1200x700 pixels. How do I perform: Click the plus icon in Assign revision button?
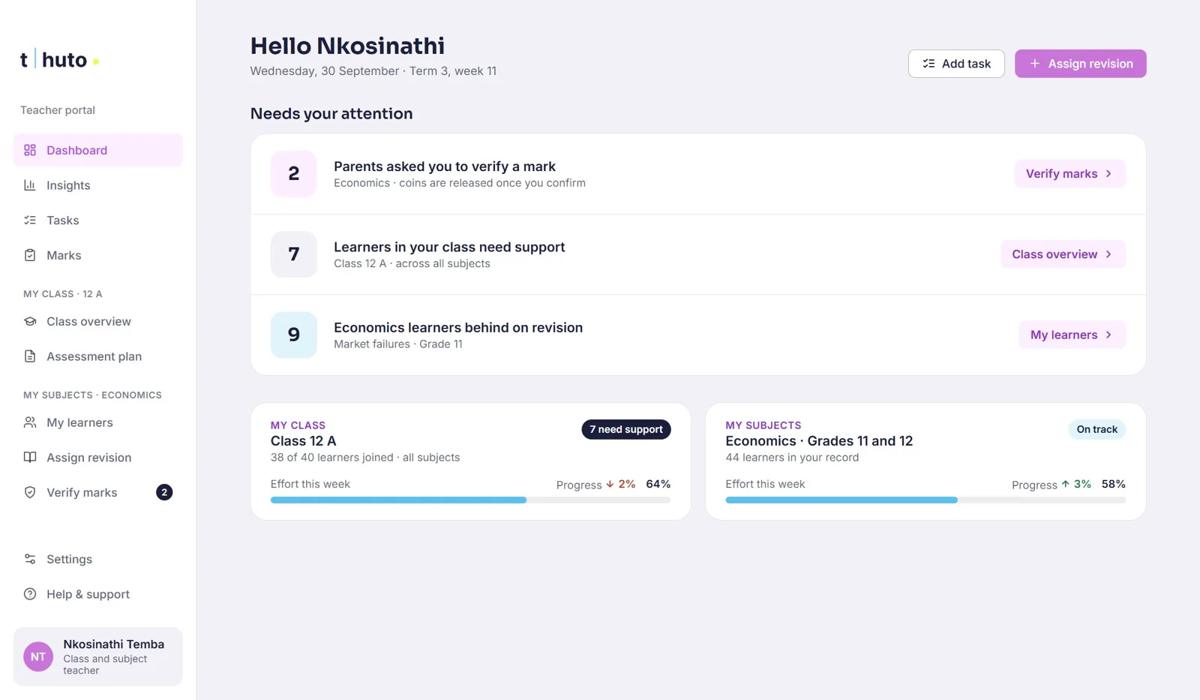1035,63
